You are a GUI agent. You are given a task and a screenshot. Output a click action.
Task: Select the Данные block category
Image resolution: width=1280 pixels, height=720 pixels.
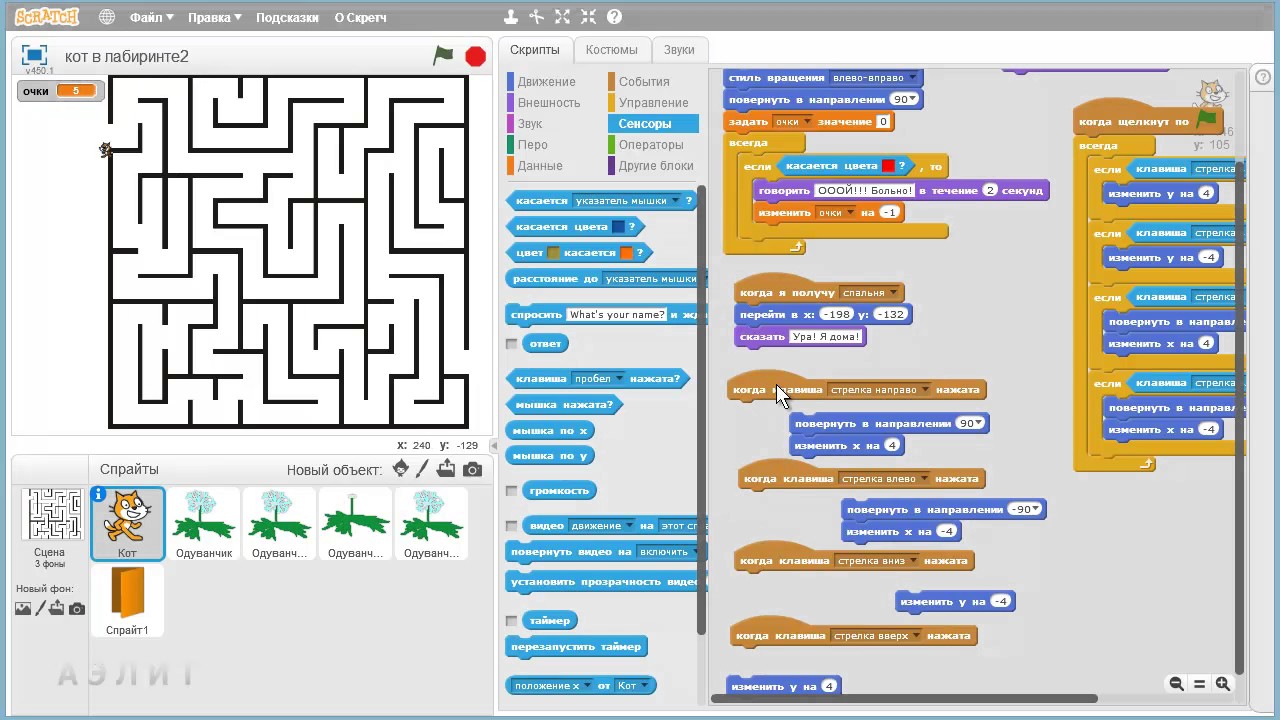pos(540,166)
